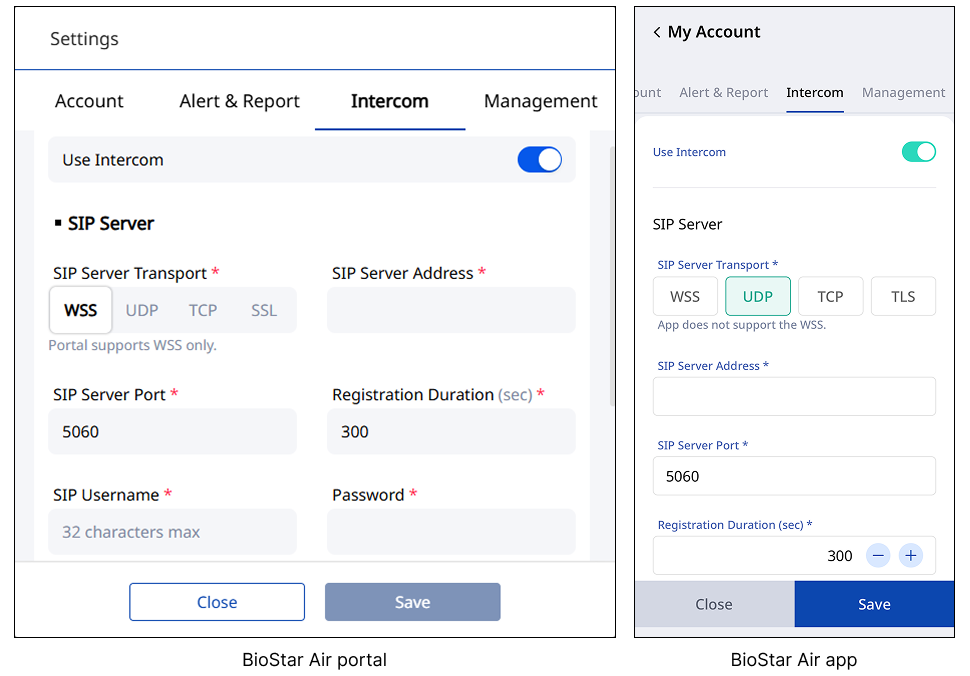The height and width of the screenshot is (676, 970).
Task: Click the portal Close button
Action: 217,602
